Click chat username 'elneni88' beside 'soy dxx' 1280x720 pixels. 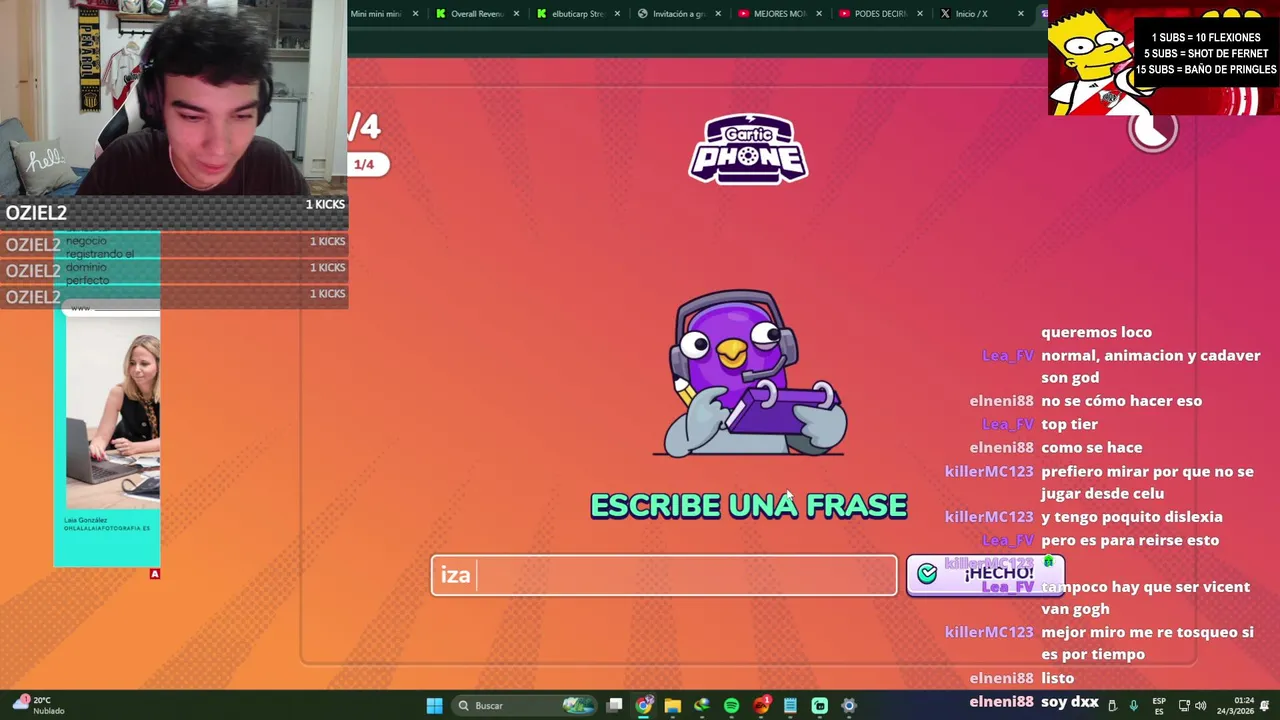pos(1001,702)
